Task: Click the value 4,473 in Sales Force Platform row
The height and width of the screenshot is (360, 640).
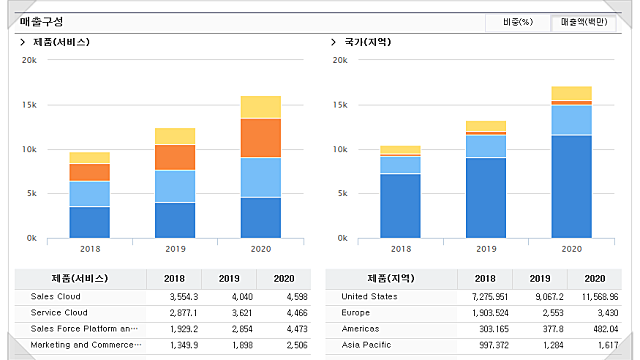Action: [x=297, y=329]
